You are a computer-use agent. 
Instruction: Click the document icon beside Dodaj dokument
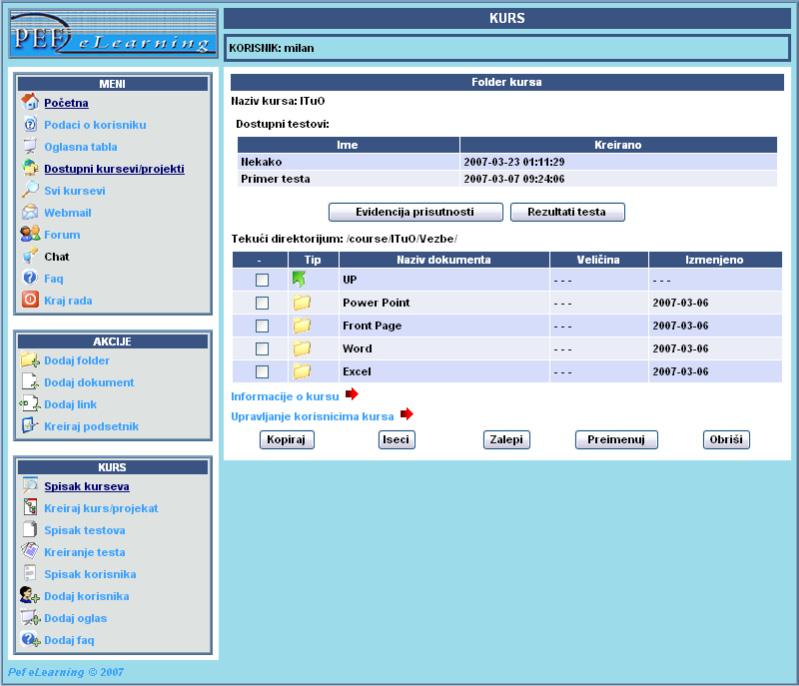click(30, 381)
